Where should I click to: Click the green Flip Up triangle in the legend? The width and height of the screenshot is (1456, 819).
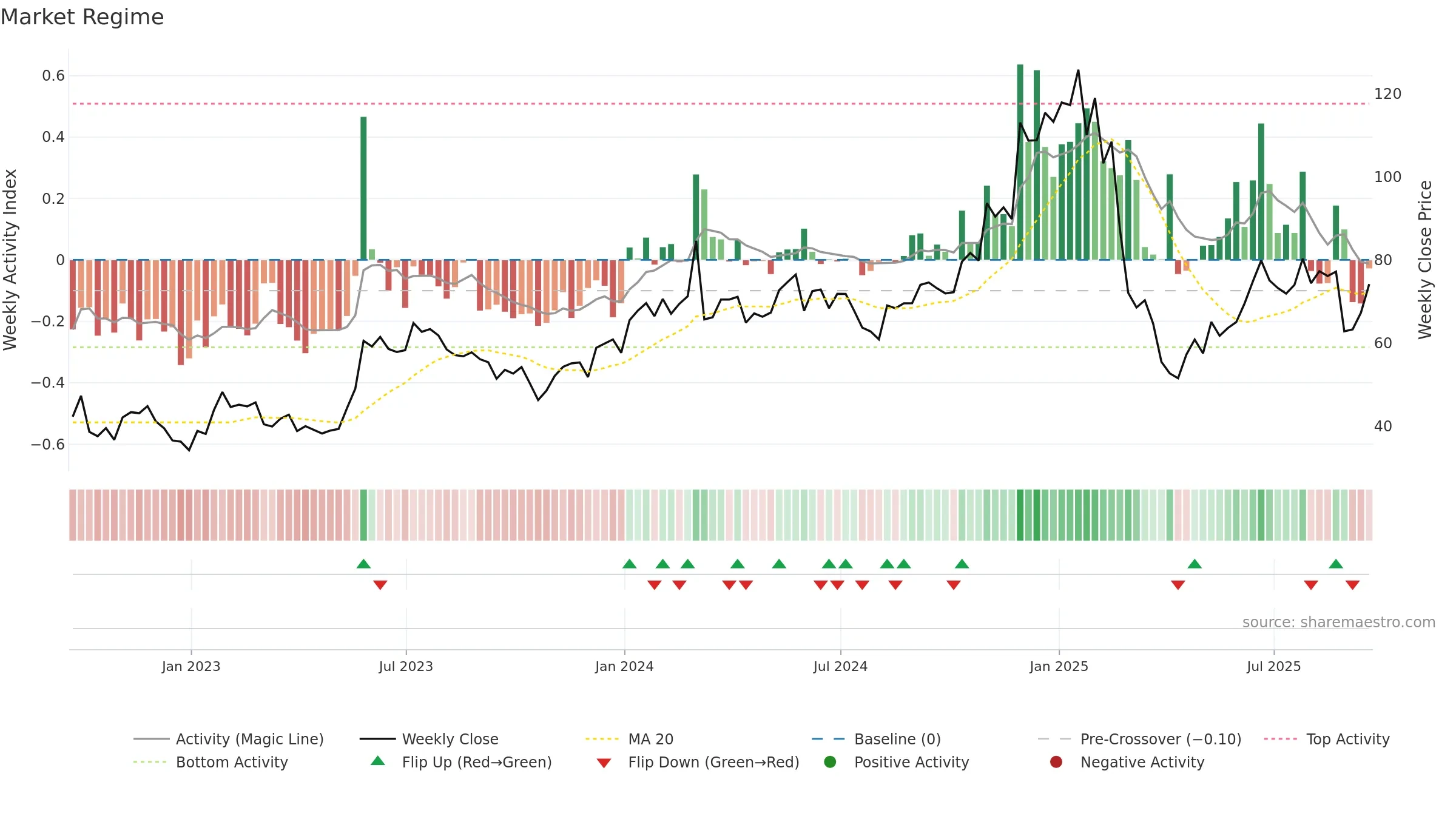(x=377, y=761)
